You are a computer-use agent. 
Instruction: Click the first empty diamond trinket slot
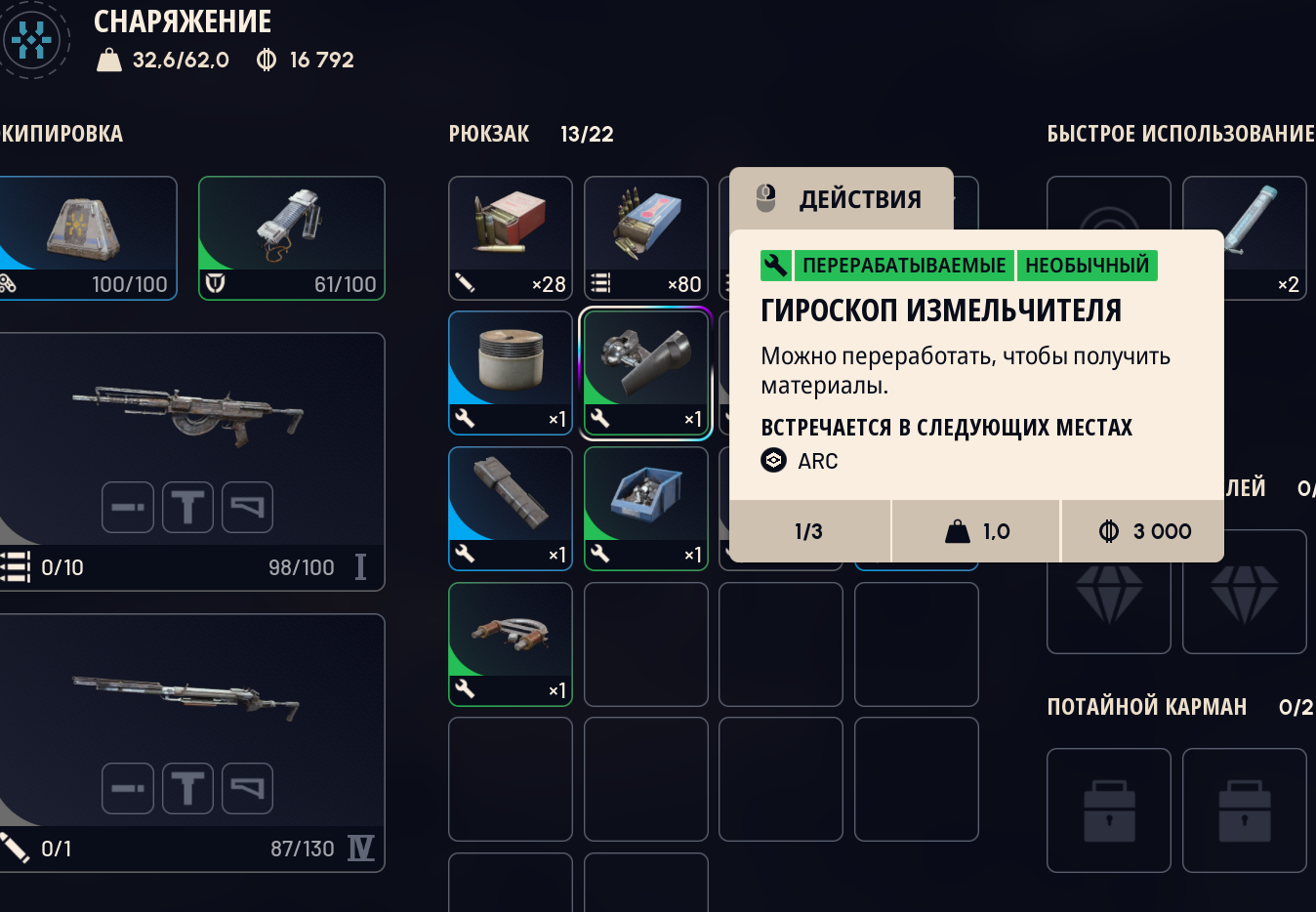click(1109, 592)
